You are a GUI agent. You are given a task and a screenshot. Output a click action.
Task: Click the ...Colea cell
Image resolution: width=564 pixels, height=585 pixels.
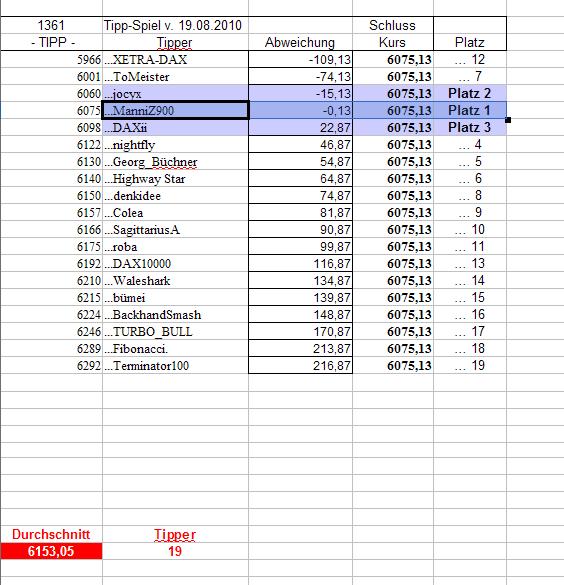coord(175,212)
